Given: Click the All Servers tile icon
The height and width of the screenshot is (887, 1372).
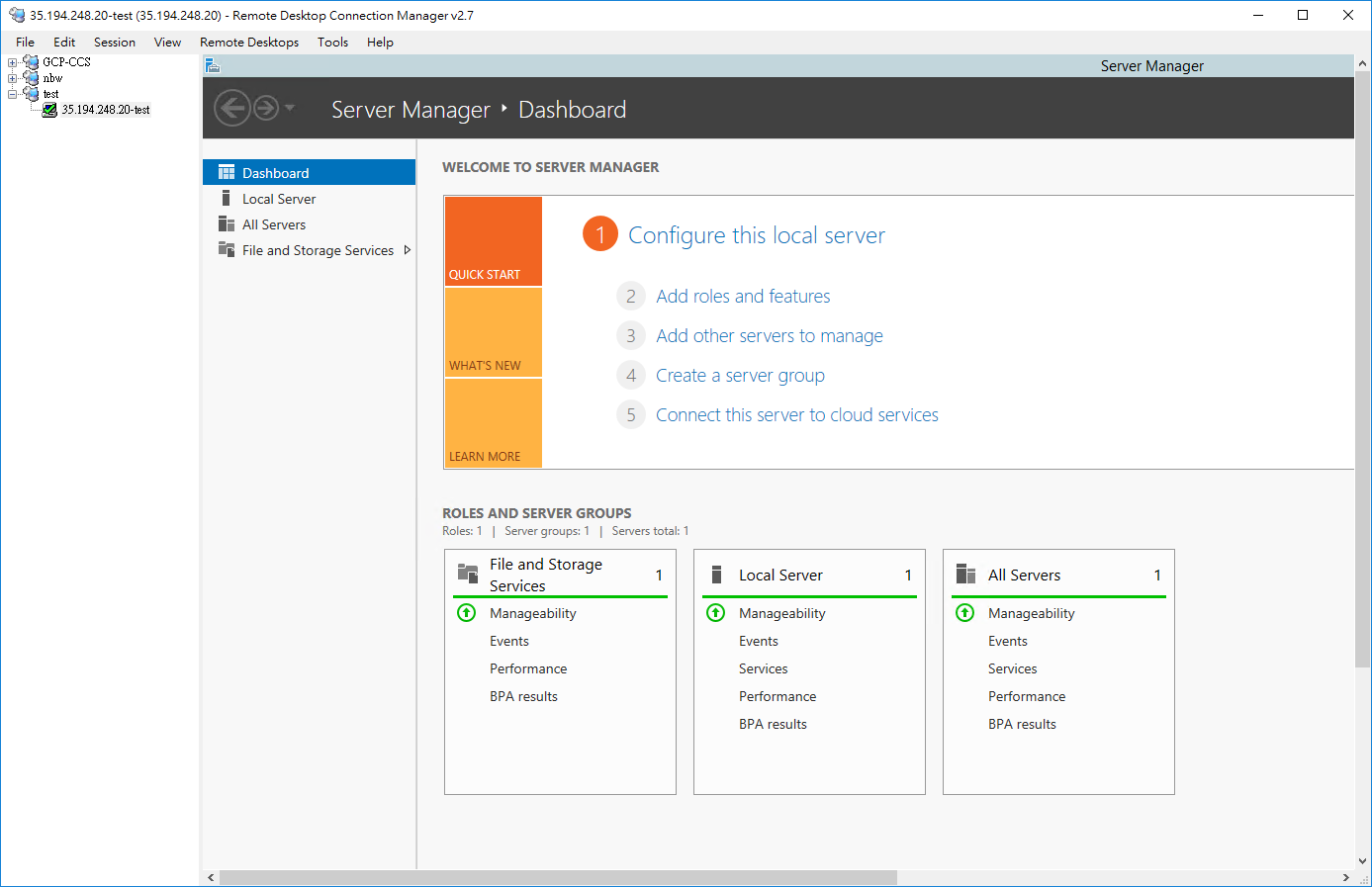Looking at the screenshot, I should [x=966, y=575].
